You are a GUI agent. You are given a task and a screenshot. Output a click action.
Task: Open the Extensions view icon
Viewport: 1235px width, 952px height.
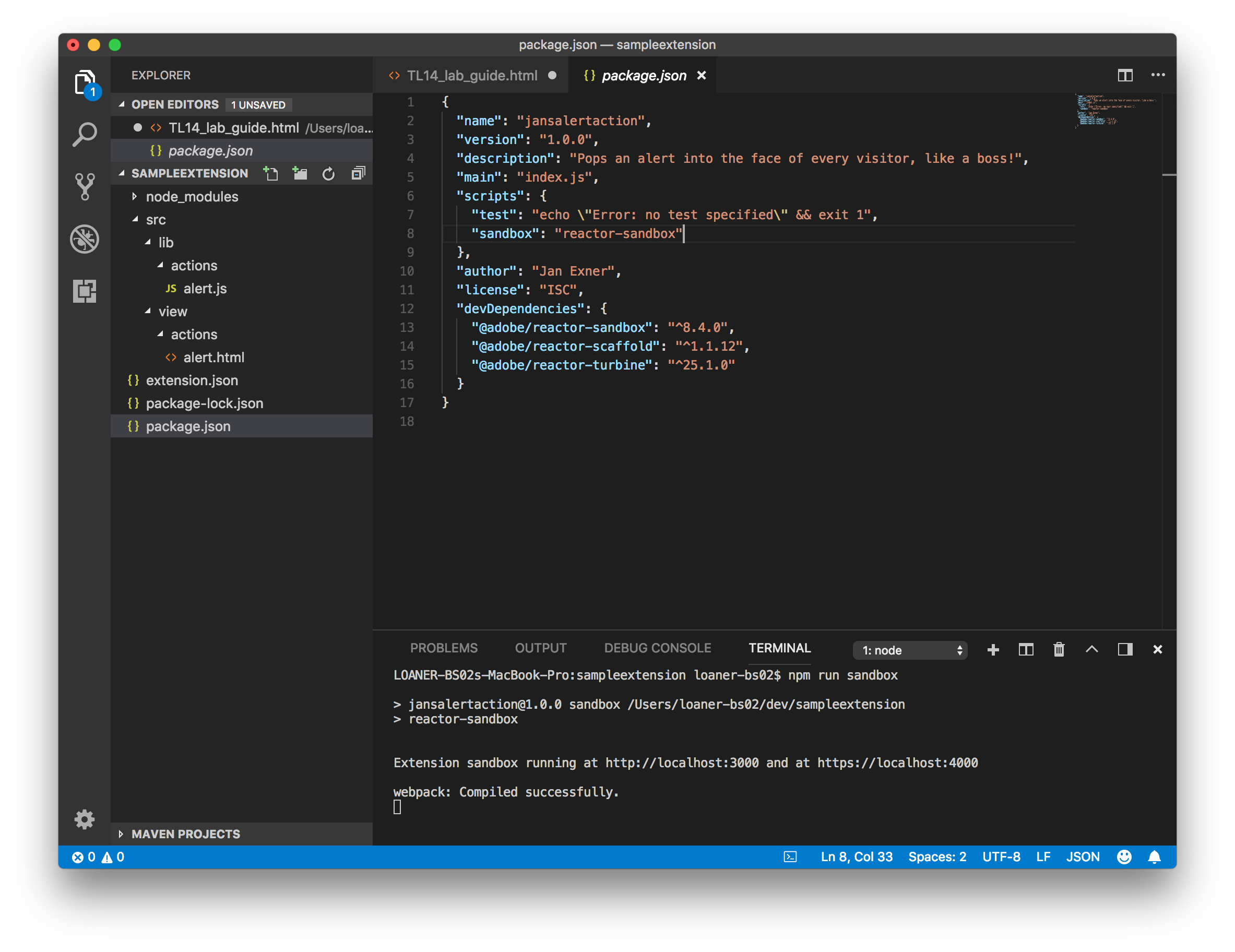tap(85, 291)
